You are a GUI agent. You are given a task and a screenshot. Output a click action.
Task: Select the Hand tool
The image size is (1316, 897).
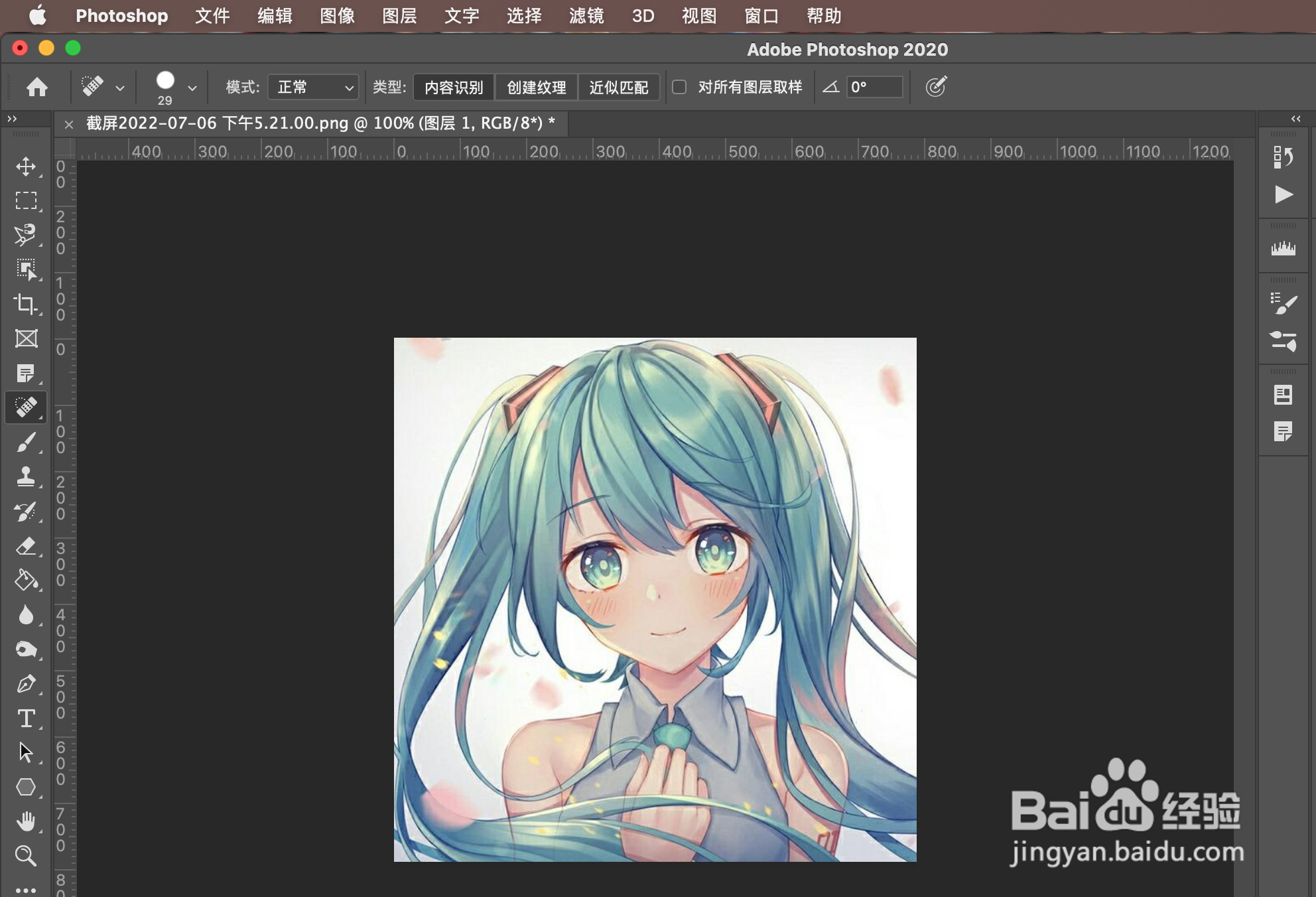pyautogui.click(x=26, y=821)
